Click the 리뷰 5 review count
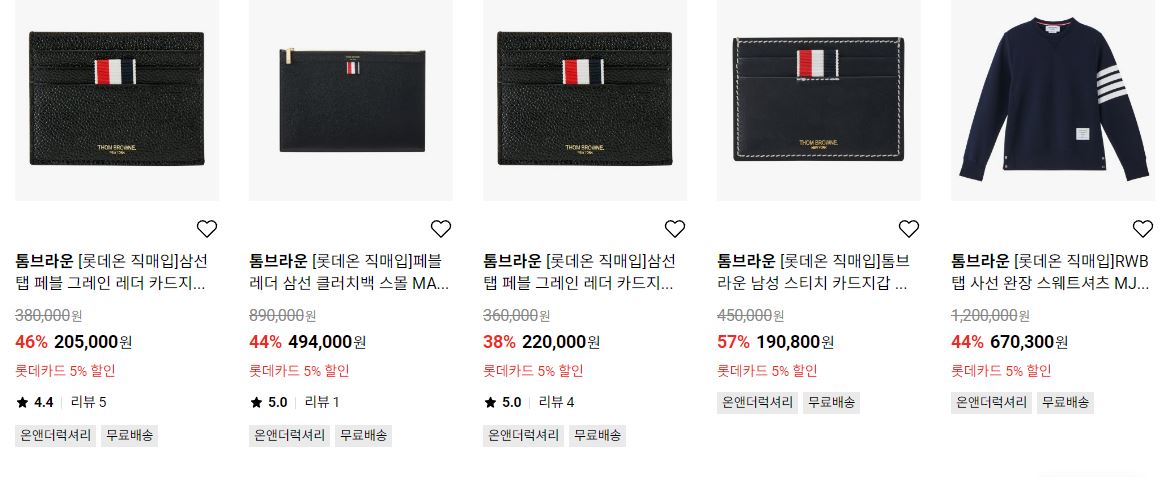The height and width of the screenshot is (477, 1171). point(88,402)
